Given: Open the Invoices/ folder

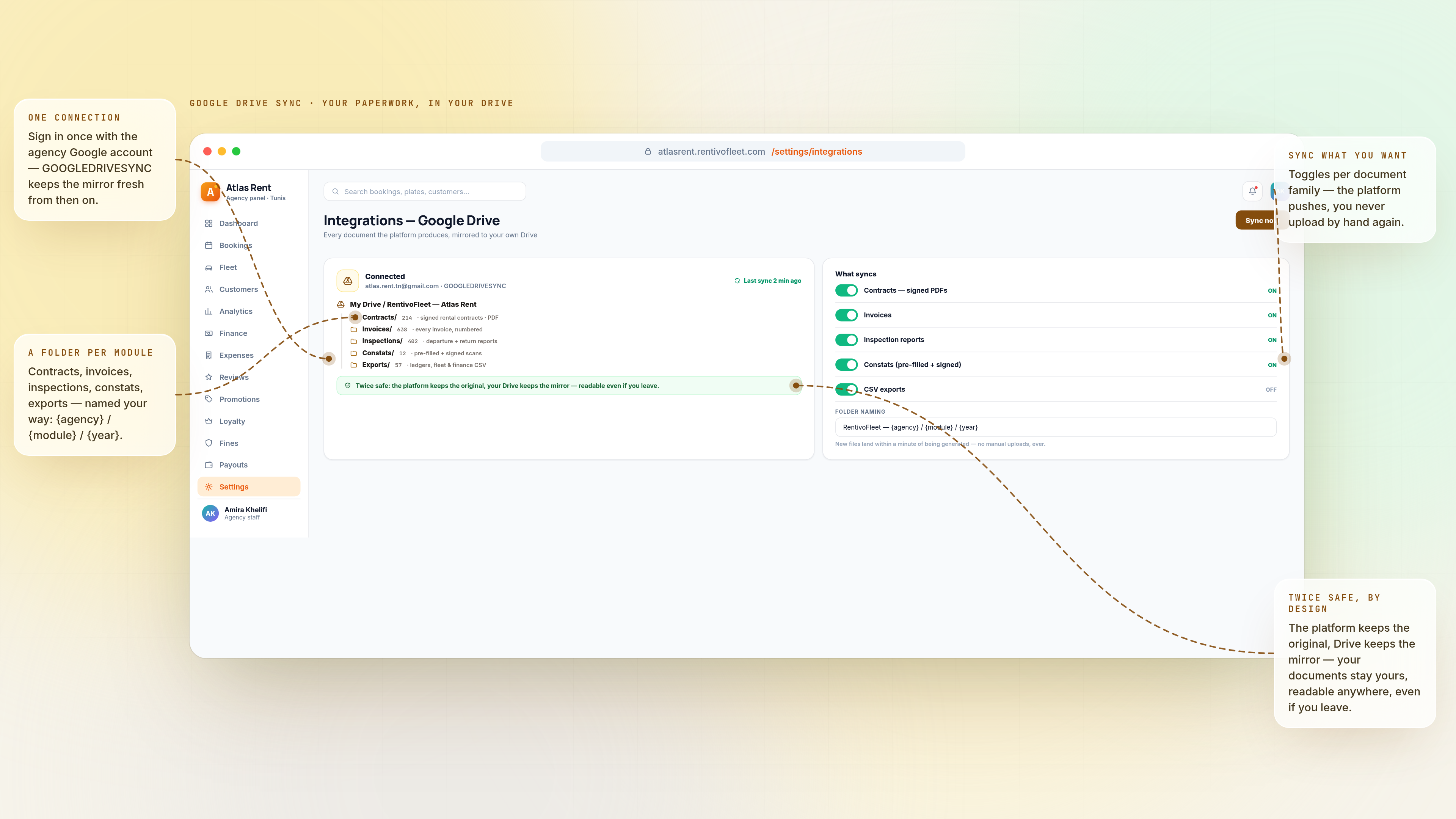Looking at the screenshot, I should (377, 329).
